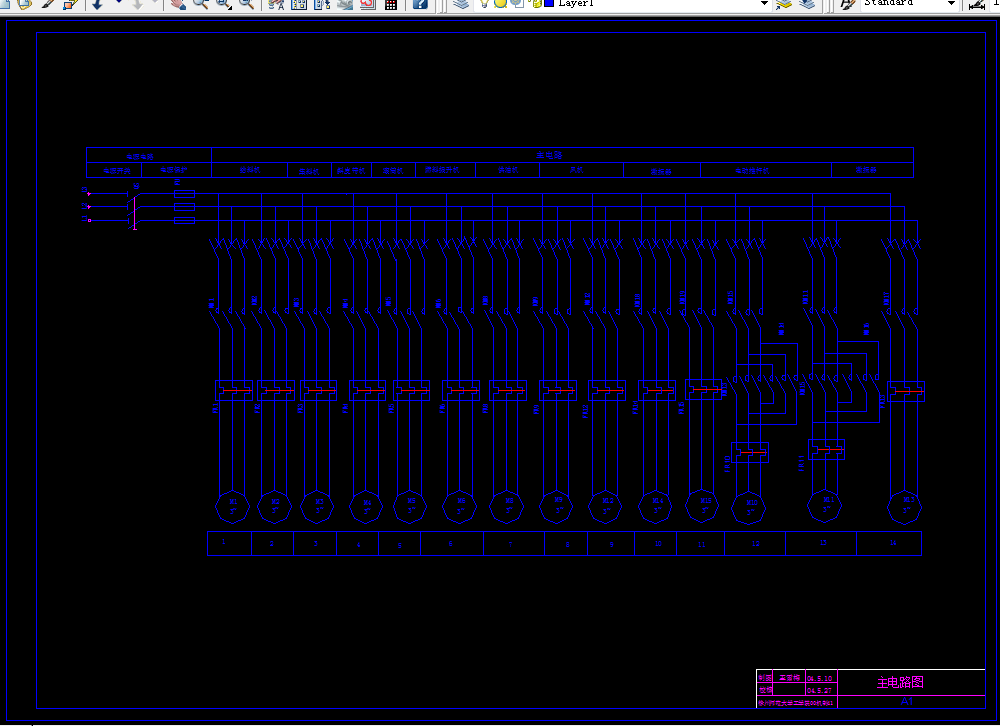Click the blue Layer1 color swatch

point(549,3)
